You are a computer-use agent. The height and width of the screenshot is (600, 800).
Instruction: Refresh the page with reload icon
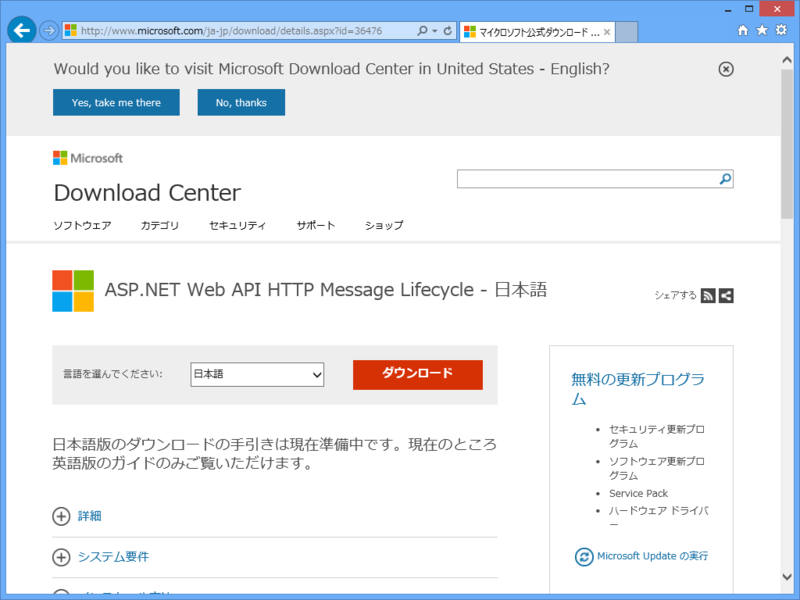447,31
